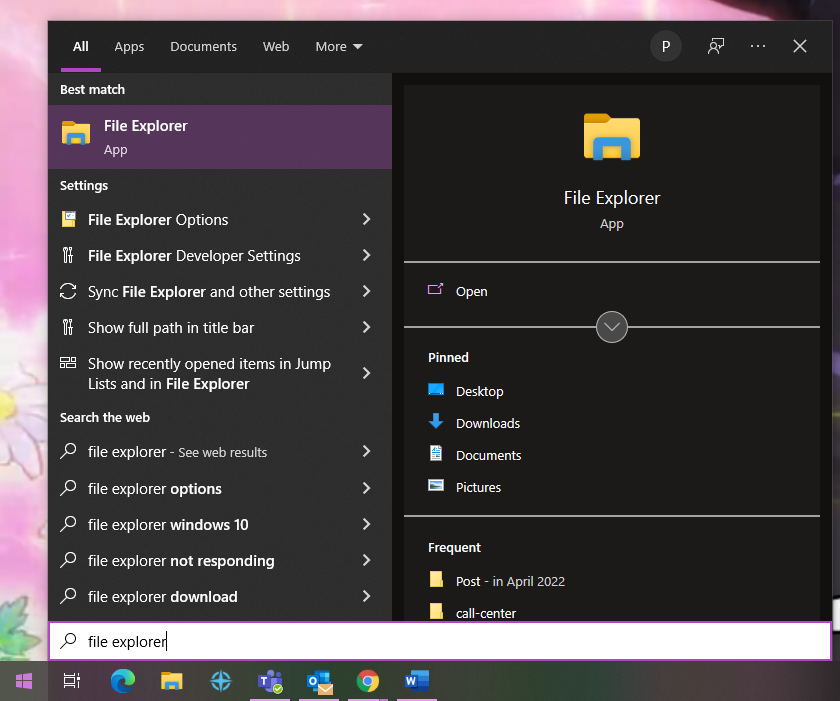Open Microsoft Teams from the taskbar
The width and height of the screenshot is (840, 701).
[270, 681]
